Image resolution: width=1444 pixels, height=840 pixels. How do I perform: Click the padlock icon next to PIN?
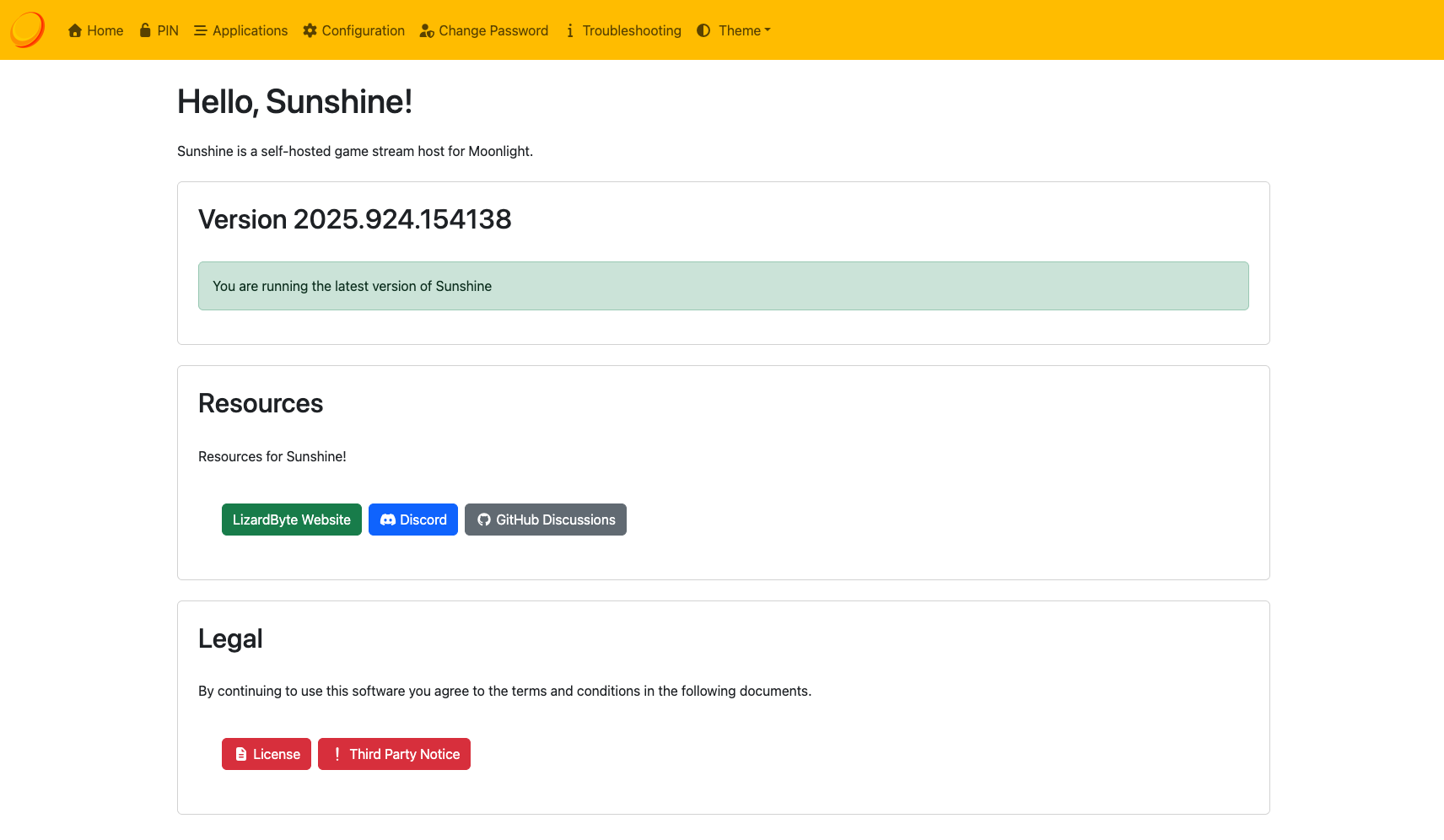pos(143,30)
